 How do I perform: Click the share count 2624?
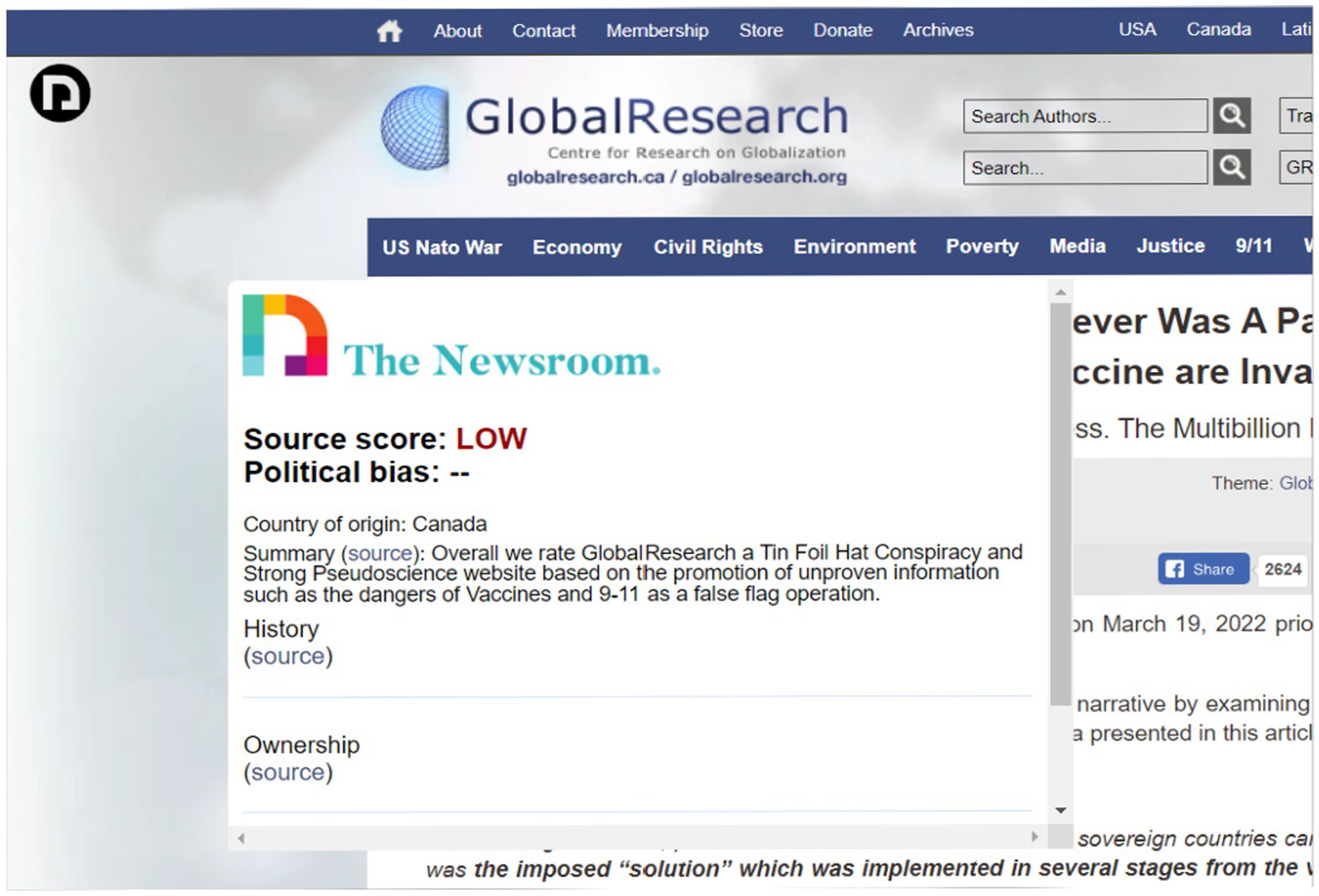click(x=1283, y=569)
